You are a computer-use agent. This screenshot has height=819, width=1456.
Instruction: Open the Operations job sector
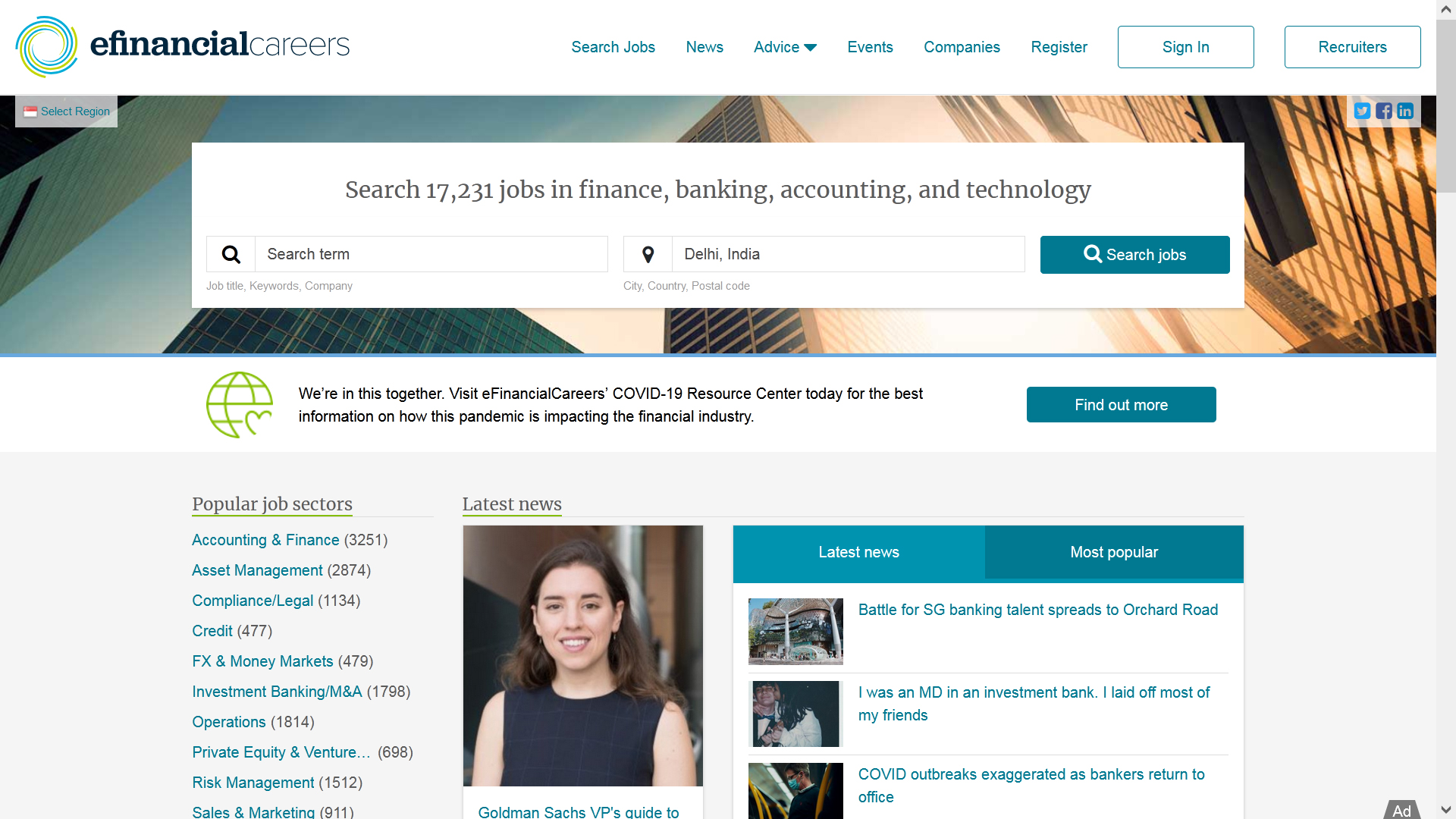(229, 722)
